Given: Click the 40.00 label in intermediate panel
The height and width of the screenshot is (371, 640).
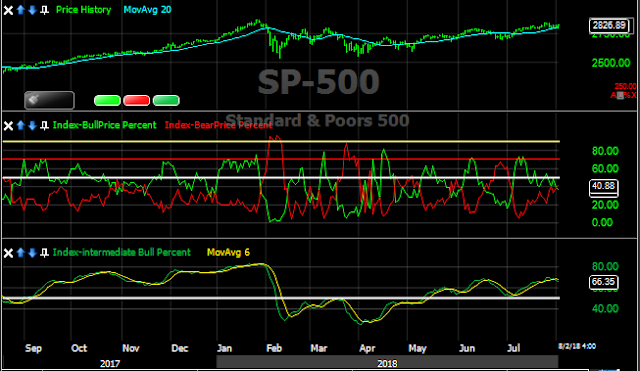Looking at the screenshot, I should click(605, 309).
